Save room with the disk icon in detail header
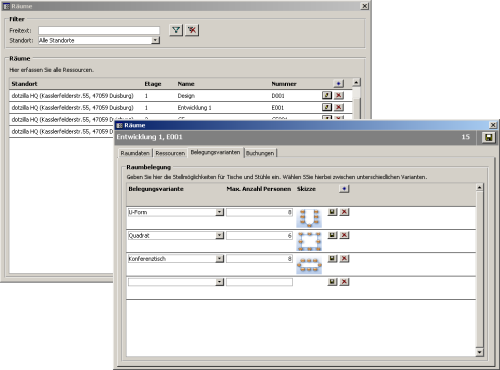The width and height of the screenshot is (500, 370). (489, 137)
